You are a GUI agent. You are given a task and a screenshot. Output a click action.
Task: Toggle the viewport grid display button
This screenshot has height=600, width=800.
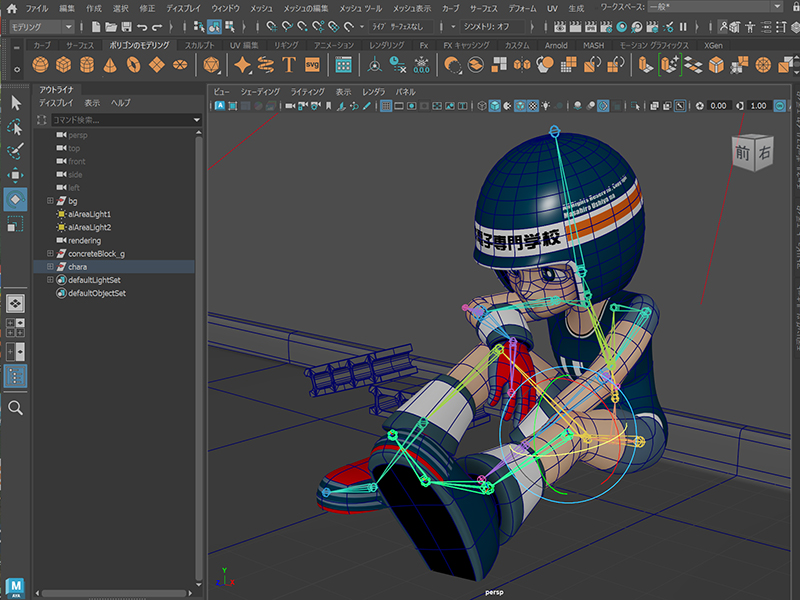click(x=386, y=105)
